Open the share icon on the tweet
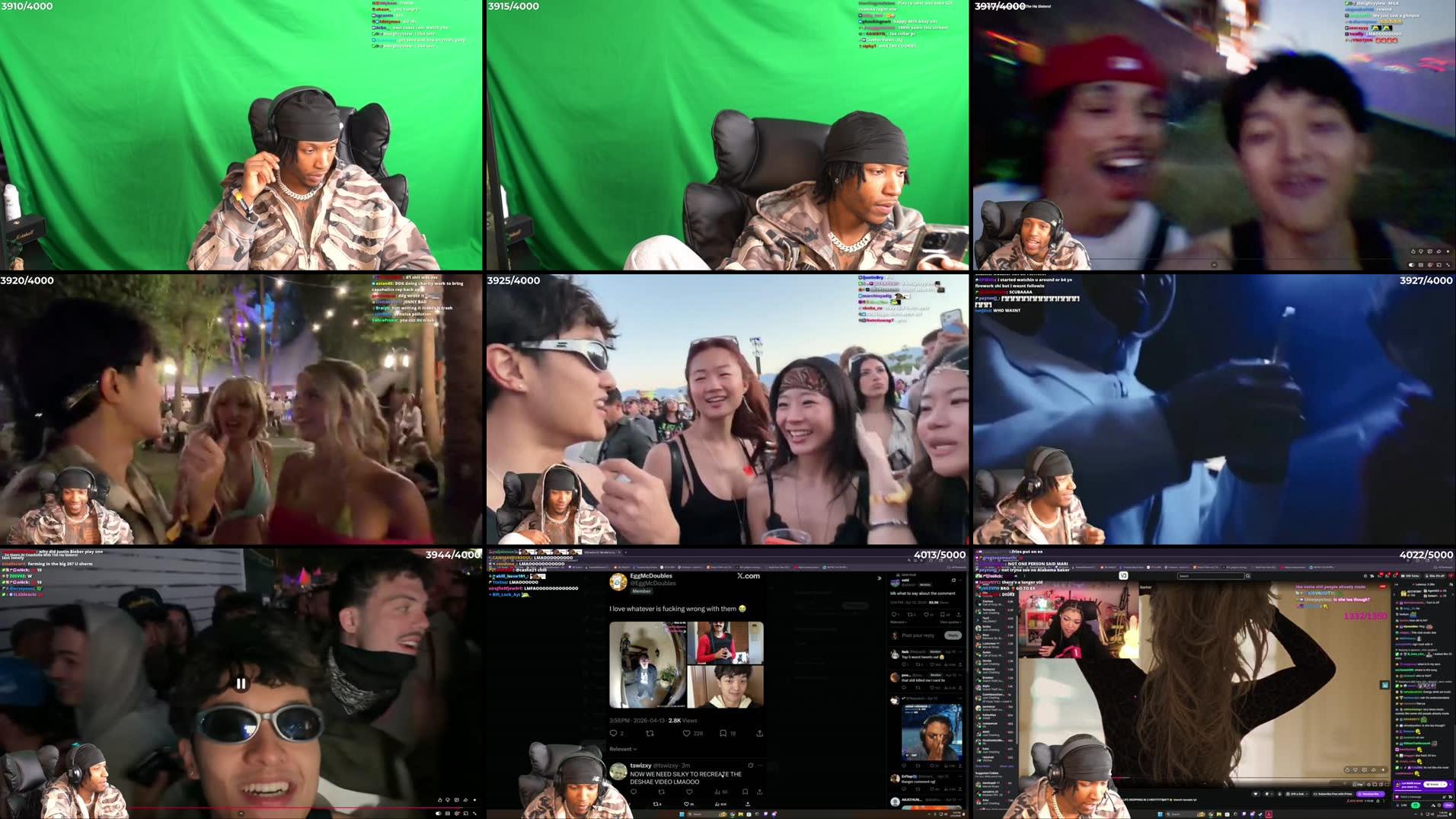 coord(760,733)
